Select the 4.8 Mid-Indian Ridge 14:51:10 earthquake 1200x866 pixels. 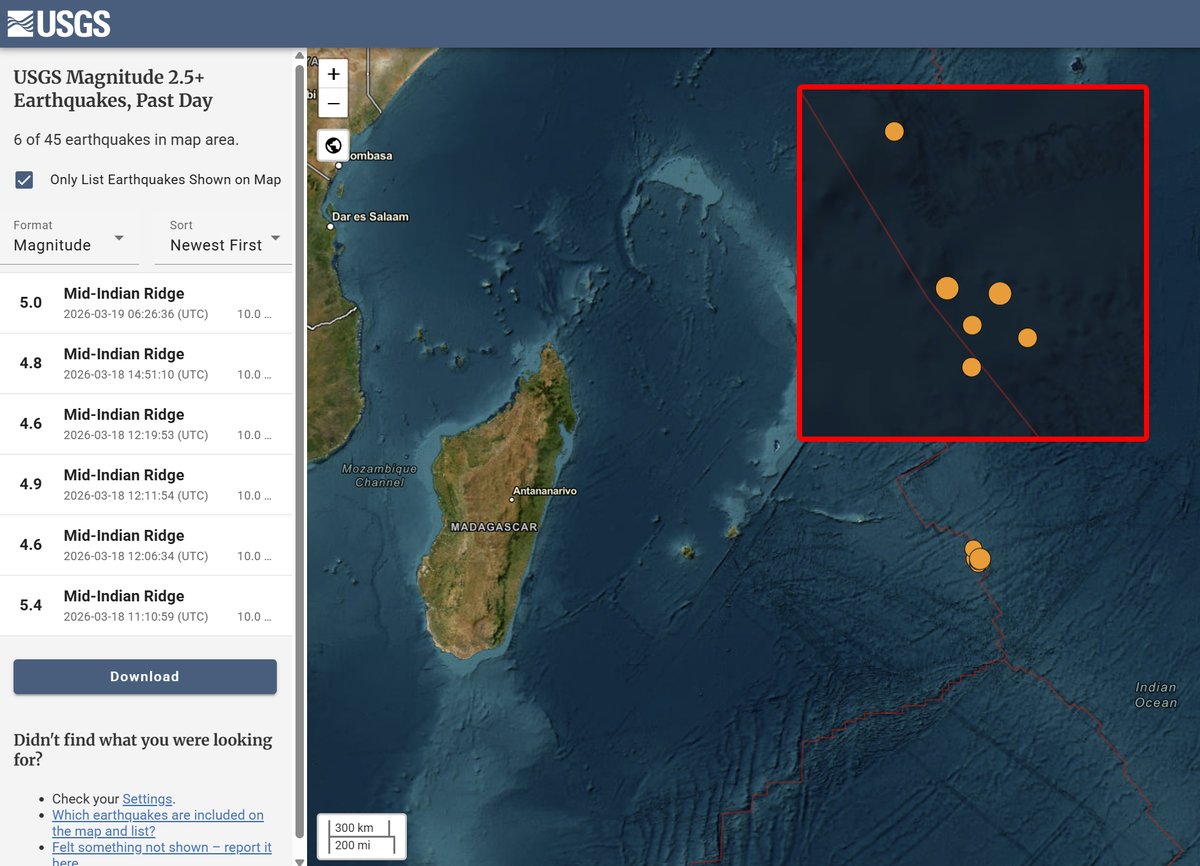point(146,364)
